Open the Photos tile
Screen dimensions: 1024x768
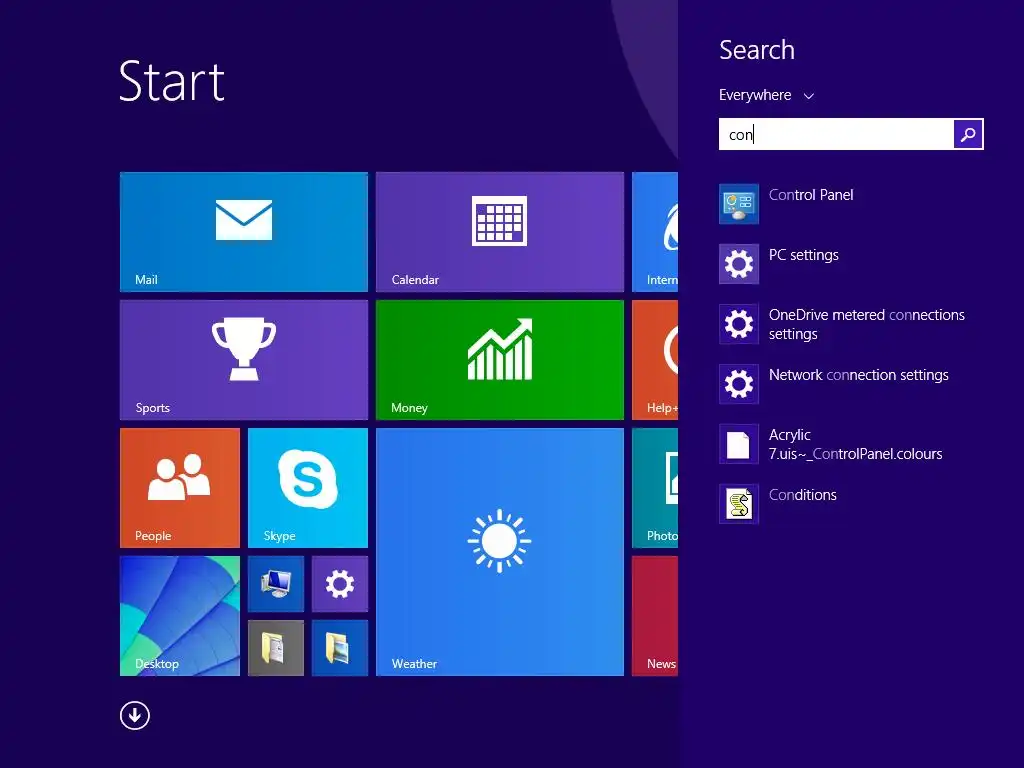(x=655, y=488)
